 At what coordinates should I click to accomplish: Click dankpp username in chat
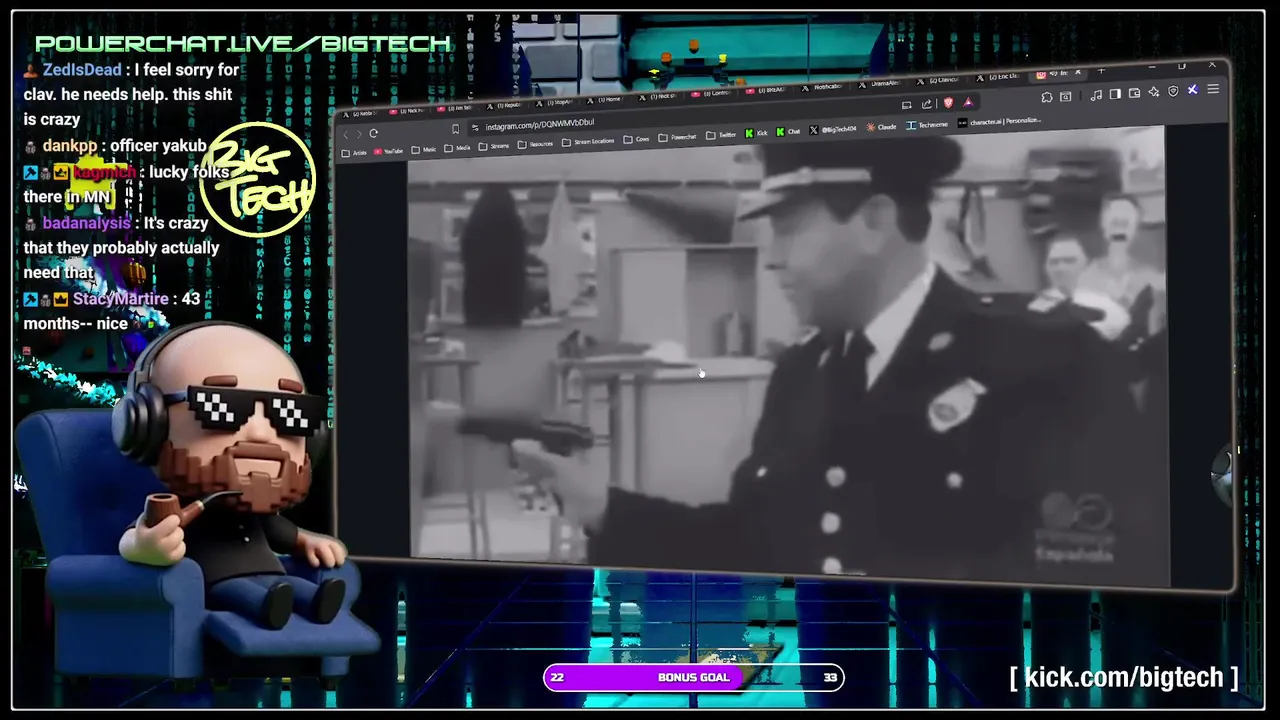(70, 146)
